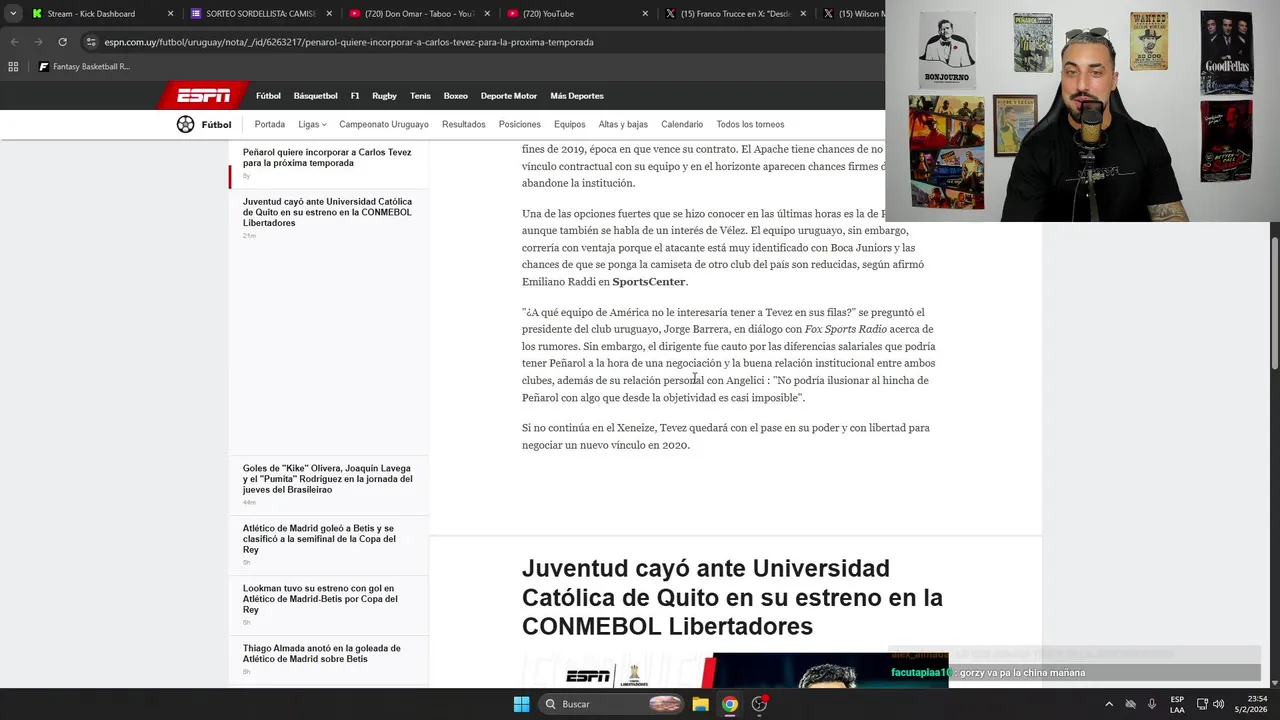Click the crossed-out cloud tray icon
1280x720 pixels.
pos(1131,704)
